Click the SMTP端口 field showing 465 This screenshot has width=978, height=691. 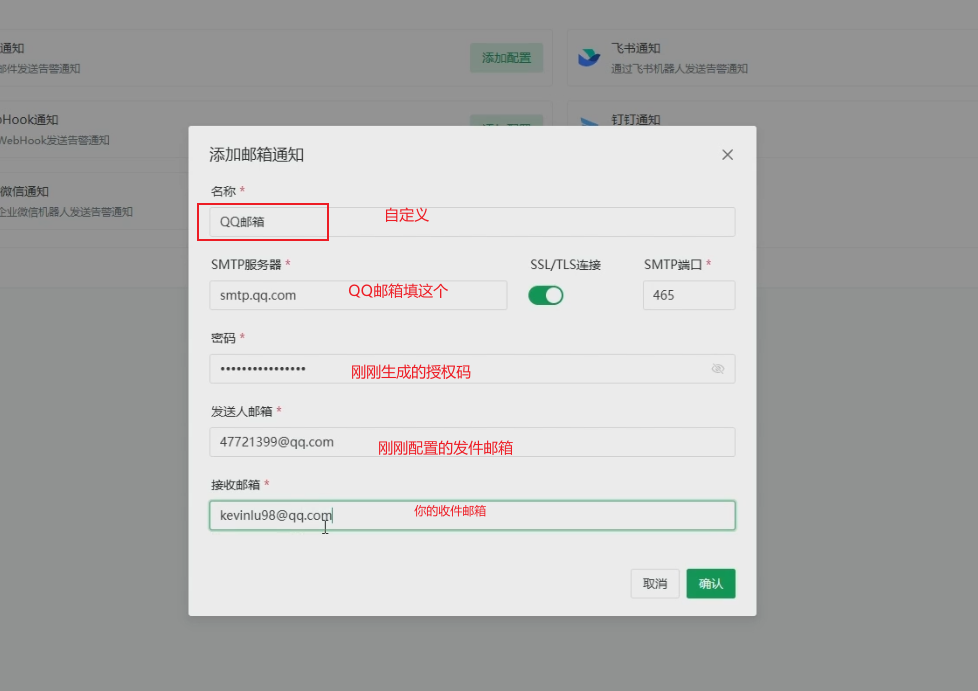tap(688, 295)
